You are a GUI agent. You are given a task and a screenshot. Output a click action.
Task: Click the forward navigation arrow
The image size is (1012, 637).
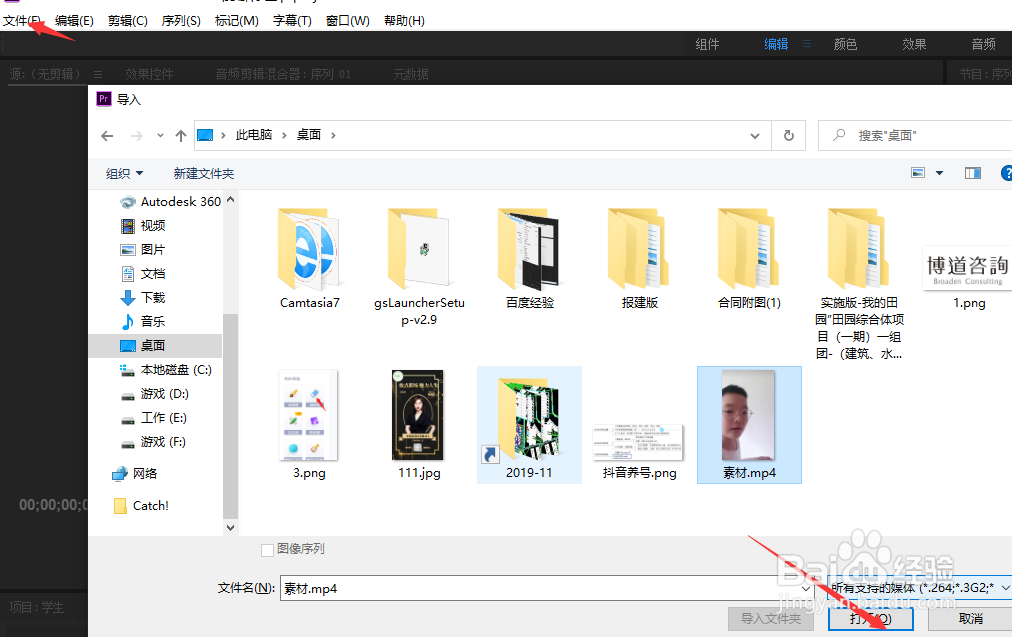point(131,135)
